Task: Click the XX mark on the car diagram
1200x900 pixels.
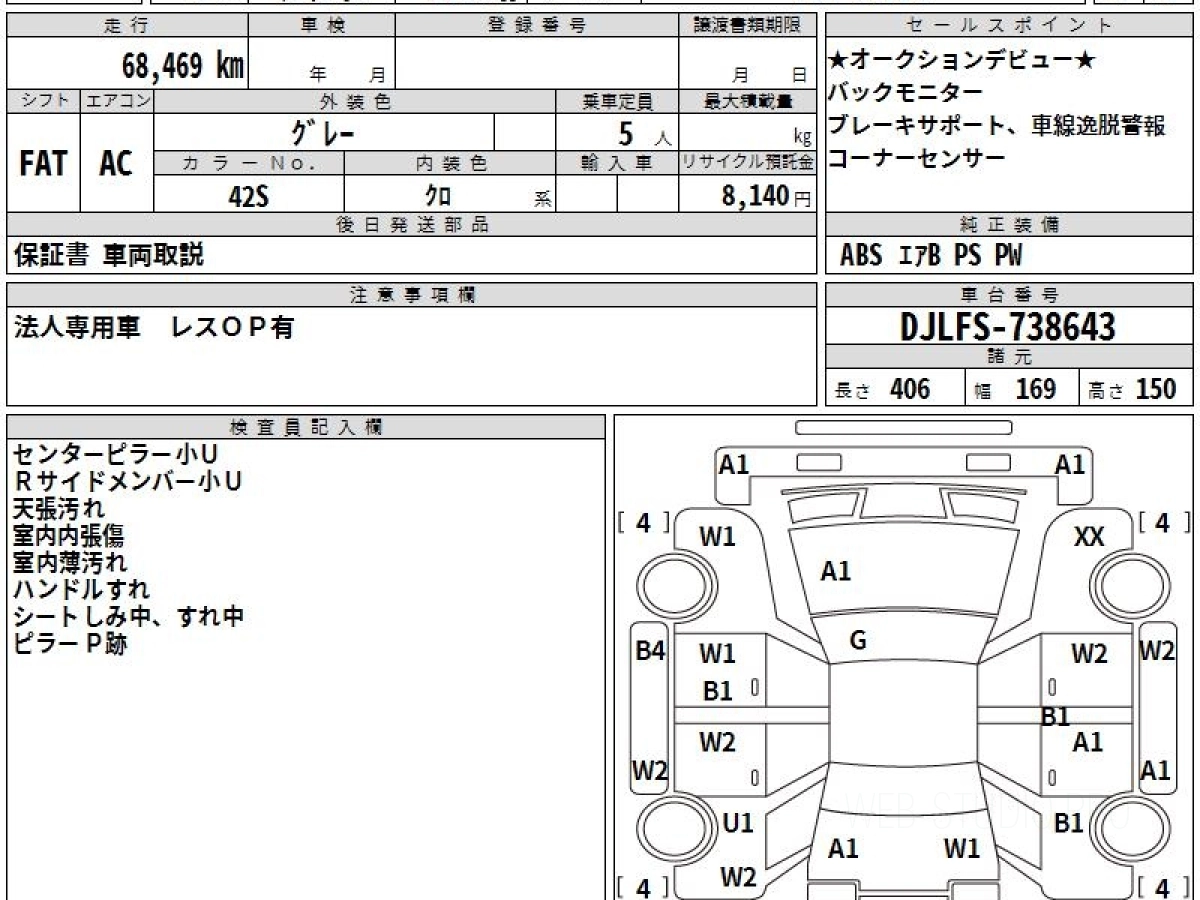Action: [x=1089, y=537]
